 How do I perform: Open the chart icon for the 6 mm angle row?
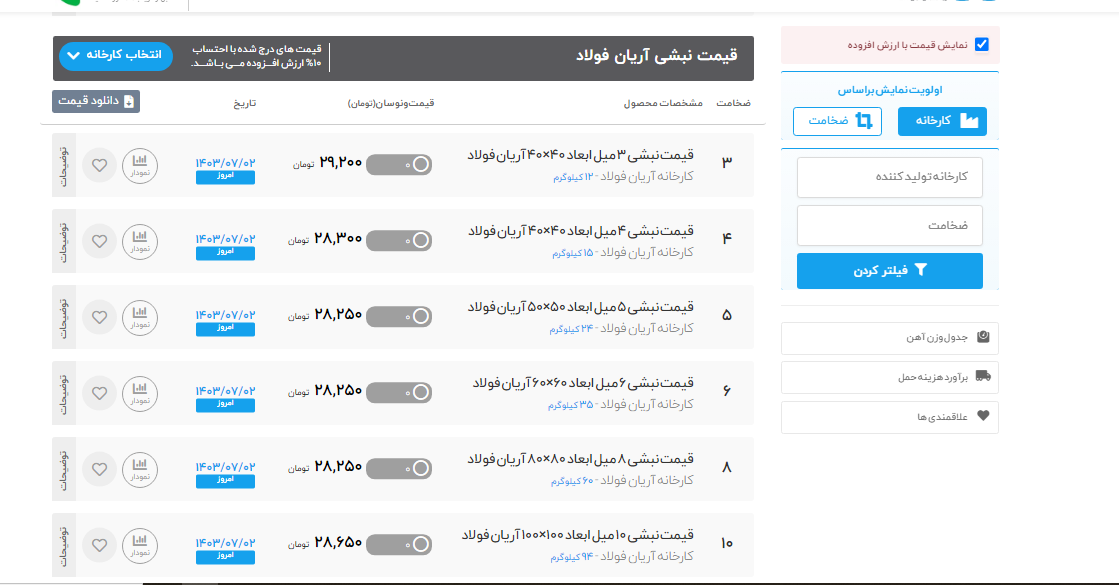coord(140,393)
